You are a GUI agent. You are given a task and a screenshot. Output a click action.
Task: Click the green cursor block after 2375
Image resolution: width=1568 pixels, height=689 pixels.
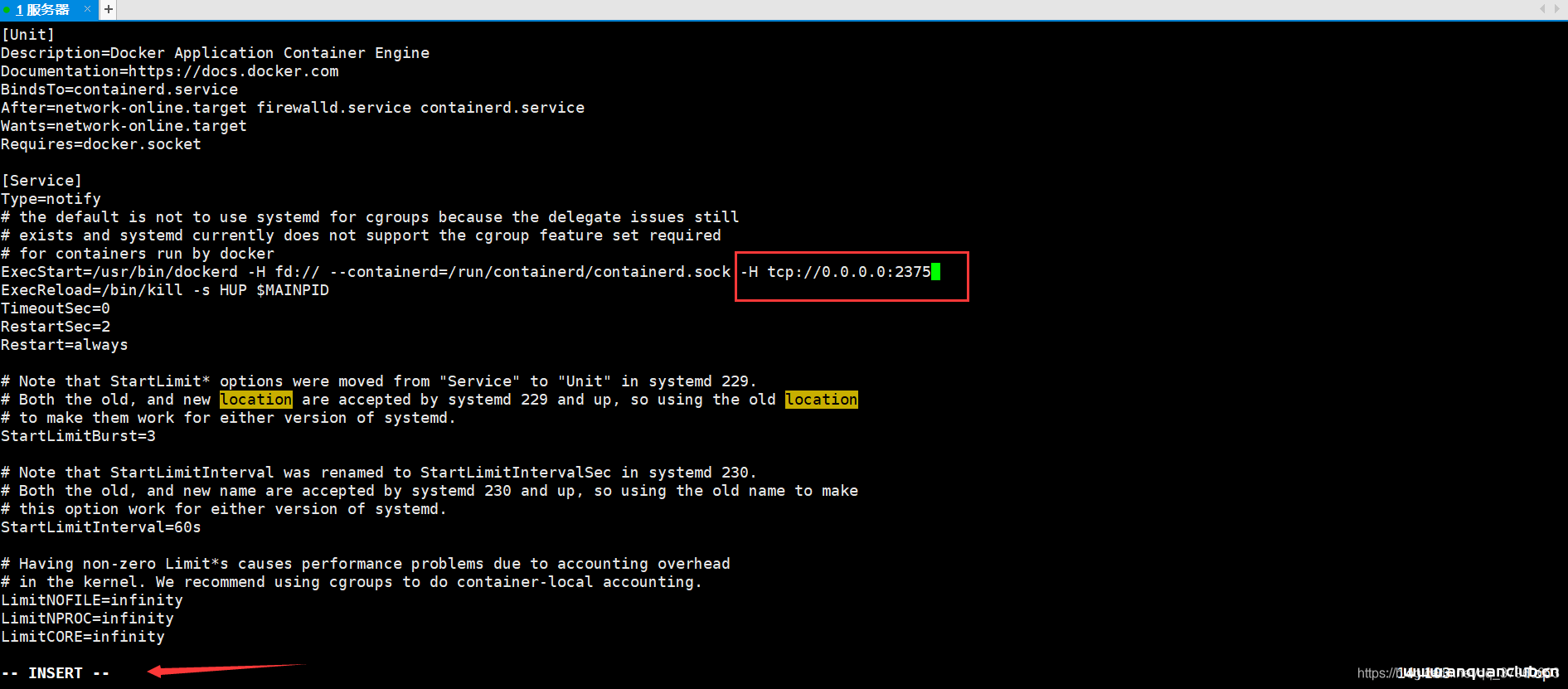point(935,272)
